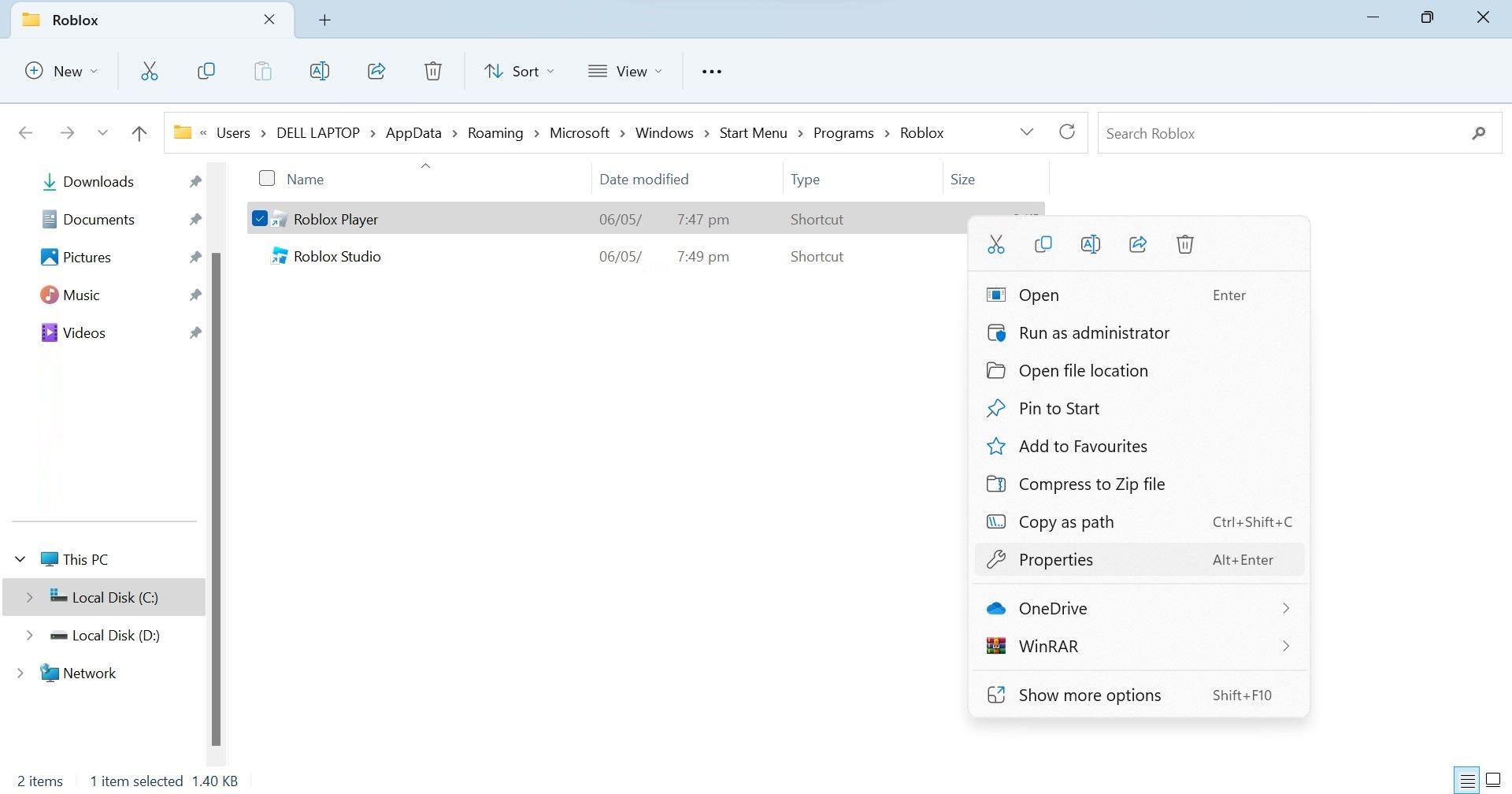This screenshot has height=794, width=1512.
Task: Open Properties from context menu
Action: coord(1139,560)
